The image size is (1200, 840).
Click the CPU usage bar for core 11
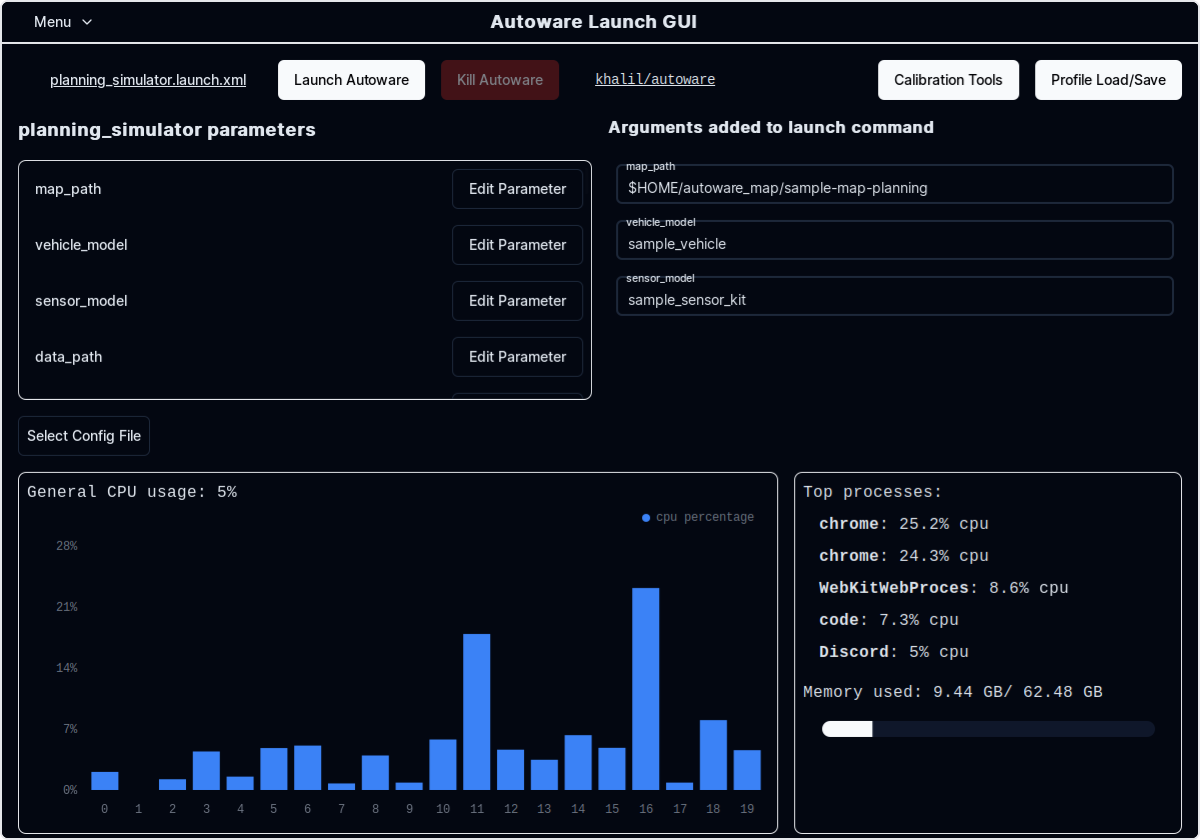tap(477, 710)
